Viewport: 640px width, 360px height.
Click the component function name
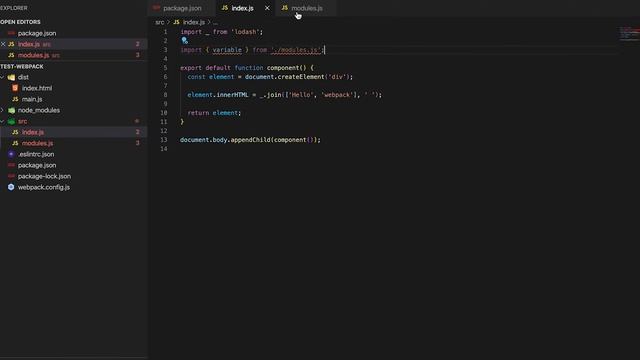pyautogui.click(x=283, y=68)
